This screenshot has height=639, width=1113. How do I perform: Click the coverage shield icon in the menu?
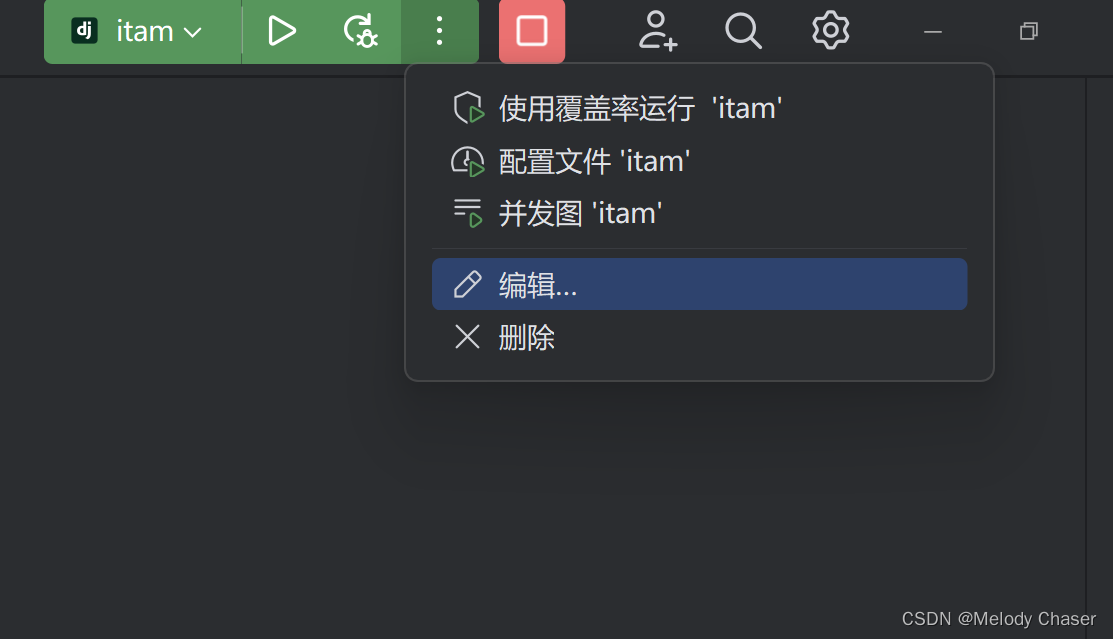pos(468,109)
